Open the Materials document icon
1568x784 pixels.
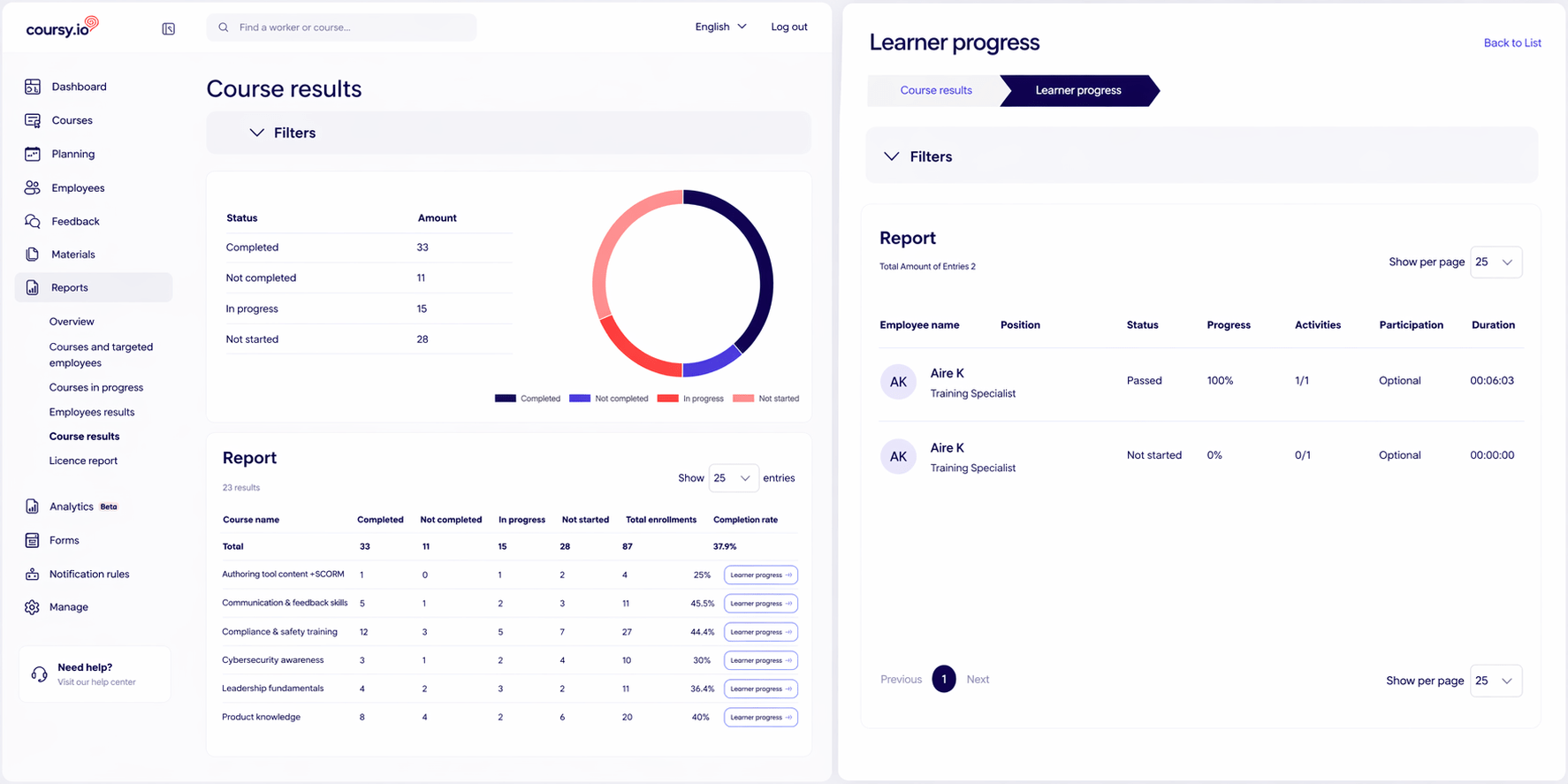click(x=33, y=255)
